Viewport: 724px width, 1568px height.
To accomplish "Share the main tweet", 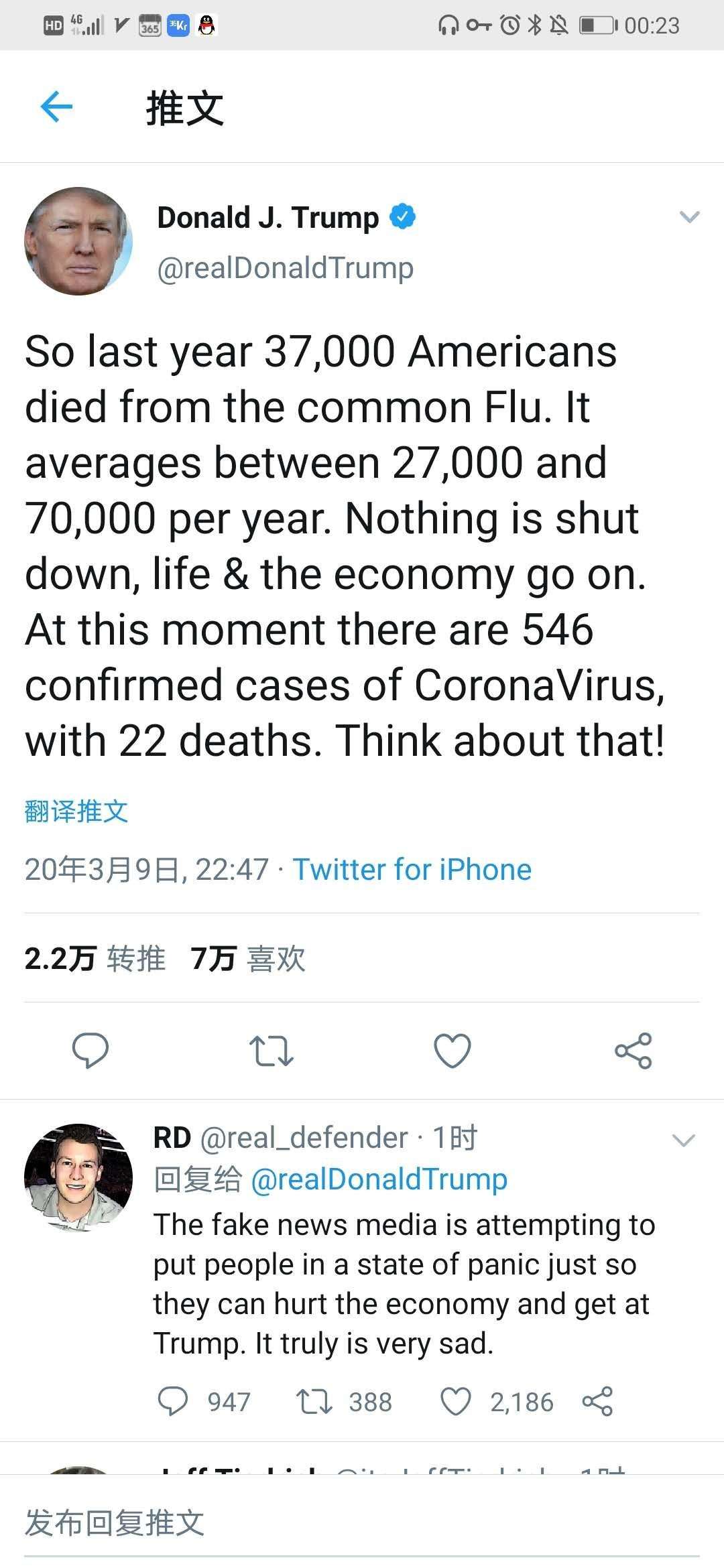I will pyautogui.click(x=633, y=1051).
